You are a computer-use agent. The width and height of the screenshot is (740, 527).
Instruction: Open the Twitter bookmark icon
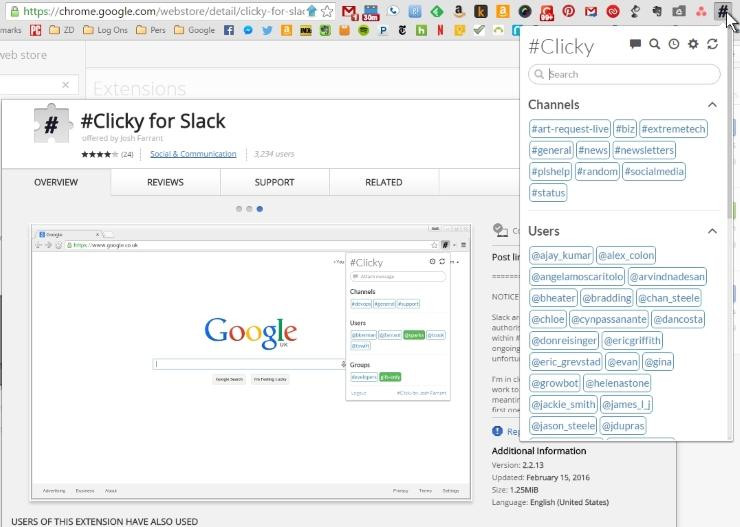pos(267,31)
